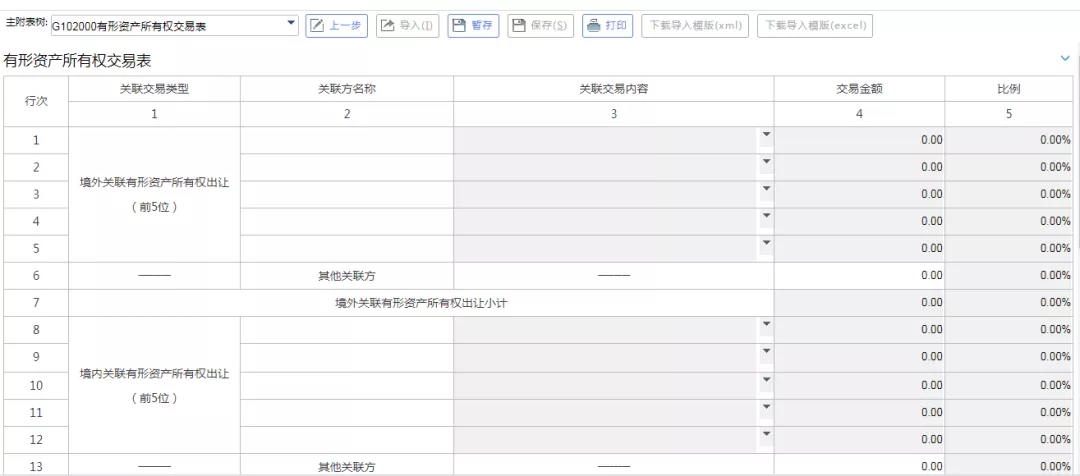The width and height of the screenshot is (1080, 476).
Task: Click row 9 关联方名称 input cell
Action: coord(346,357)
